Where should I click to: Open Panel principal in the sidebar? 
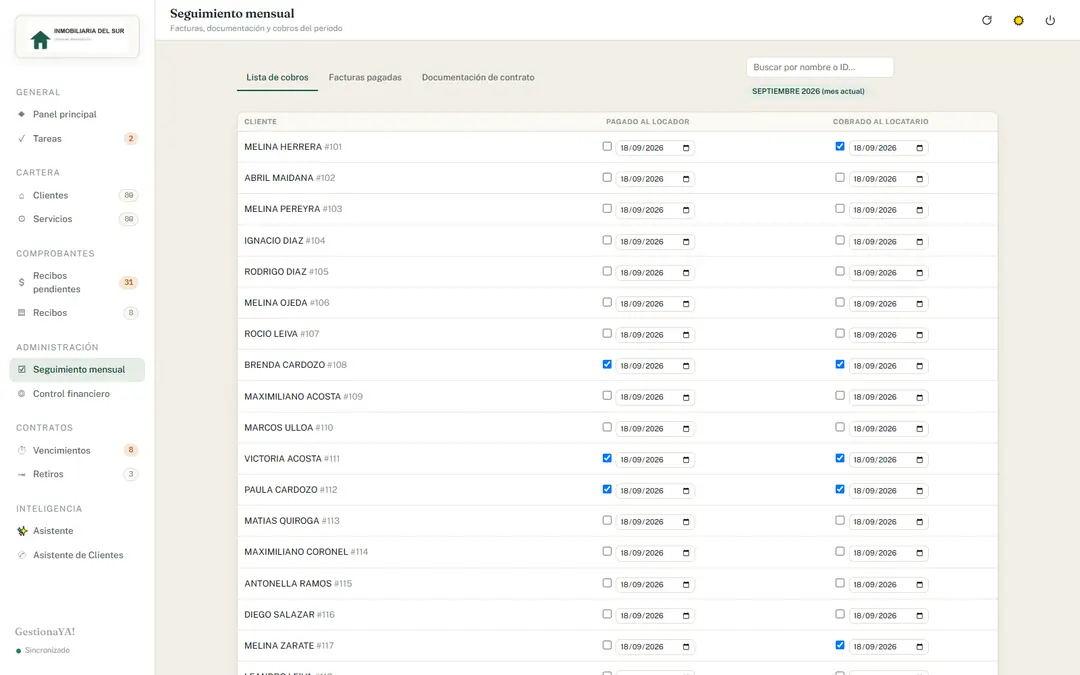[x=77, y=114]
